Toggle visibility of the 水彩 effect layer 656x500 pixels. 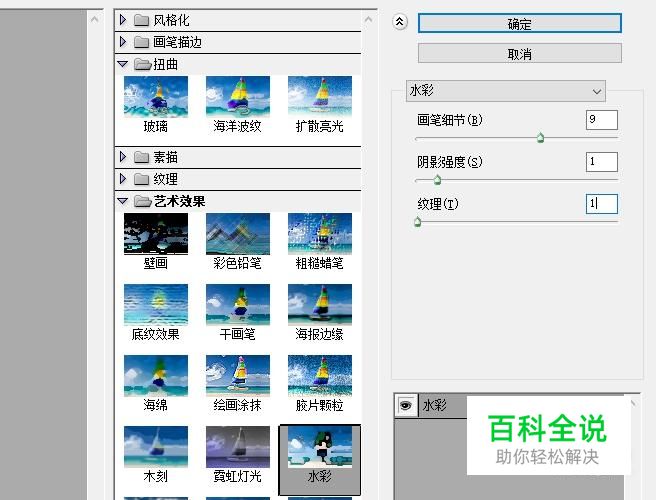(405, 405)
